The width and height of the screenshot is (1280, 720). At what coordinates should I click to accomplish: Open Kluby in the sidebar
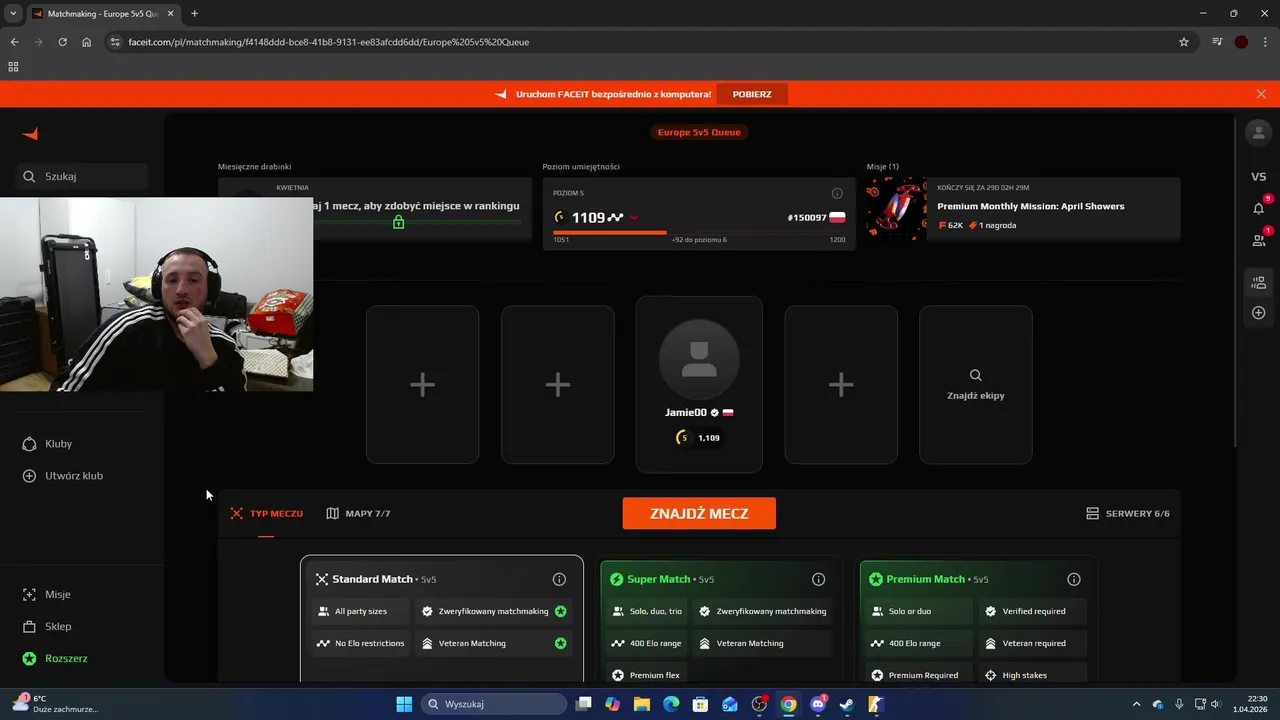pyautogui.click(x=58, y=444)
